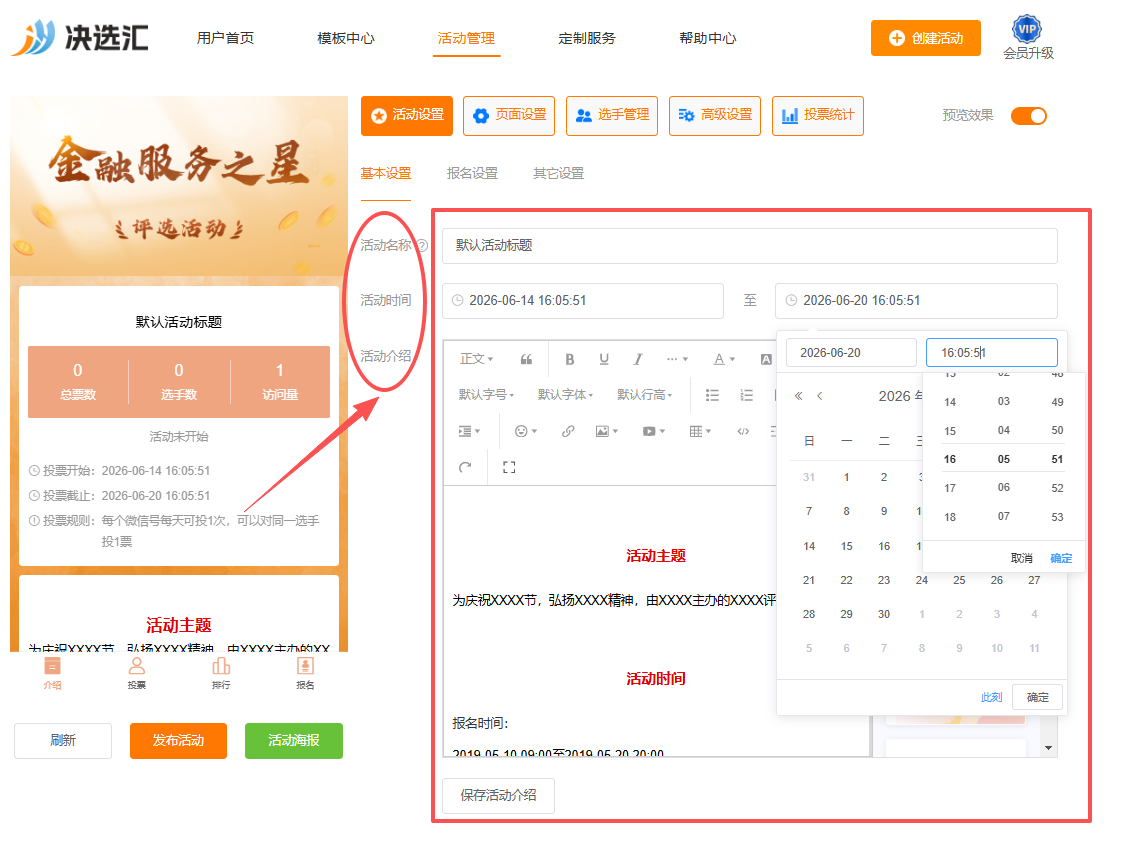Open the insert table dropdown
1121x854 pixels.
click(x=700, y=431)
